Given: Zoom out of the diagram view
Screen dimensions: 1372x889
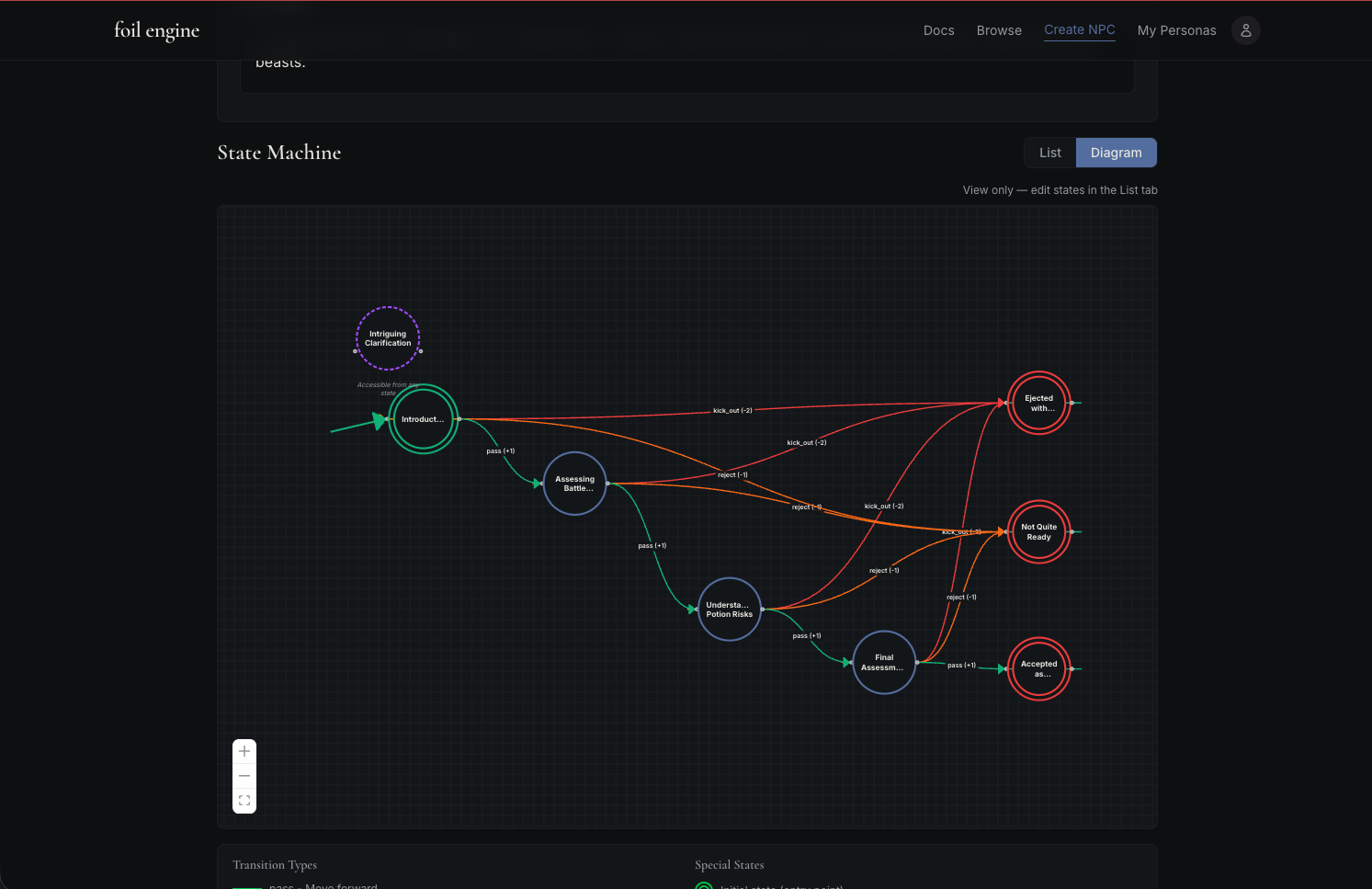Looking at the screenshot, I should click(x=244, y=775).
